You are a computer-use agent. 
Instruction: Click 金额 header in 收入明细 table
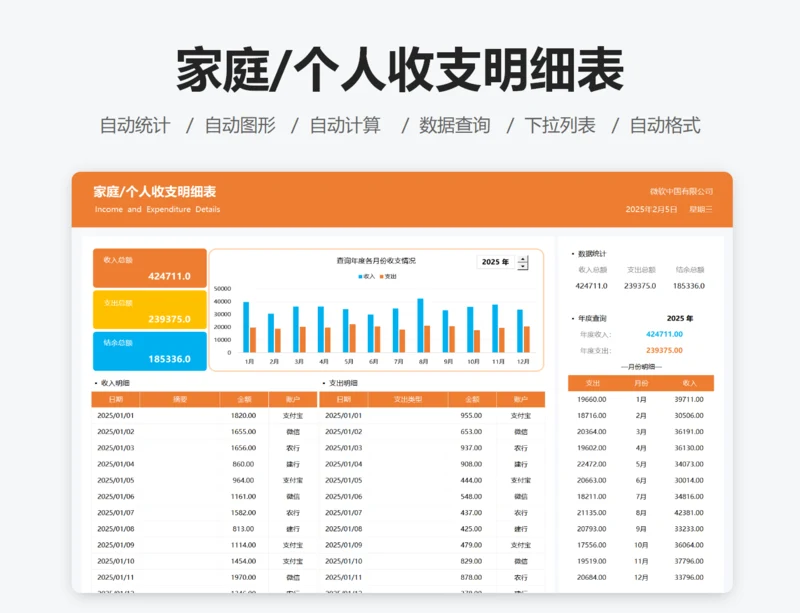tap(244, 399)
